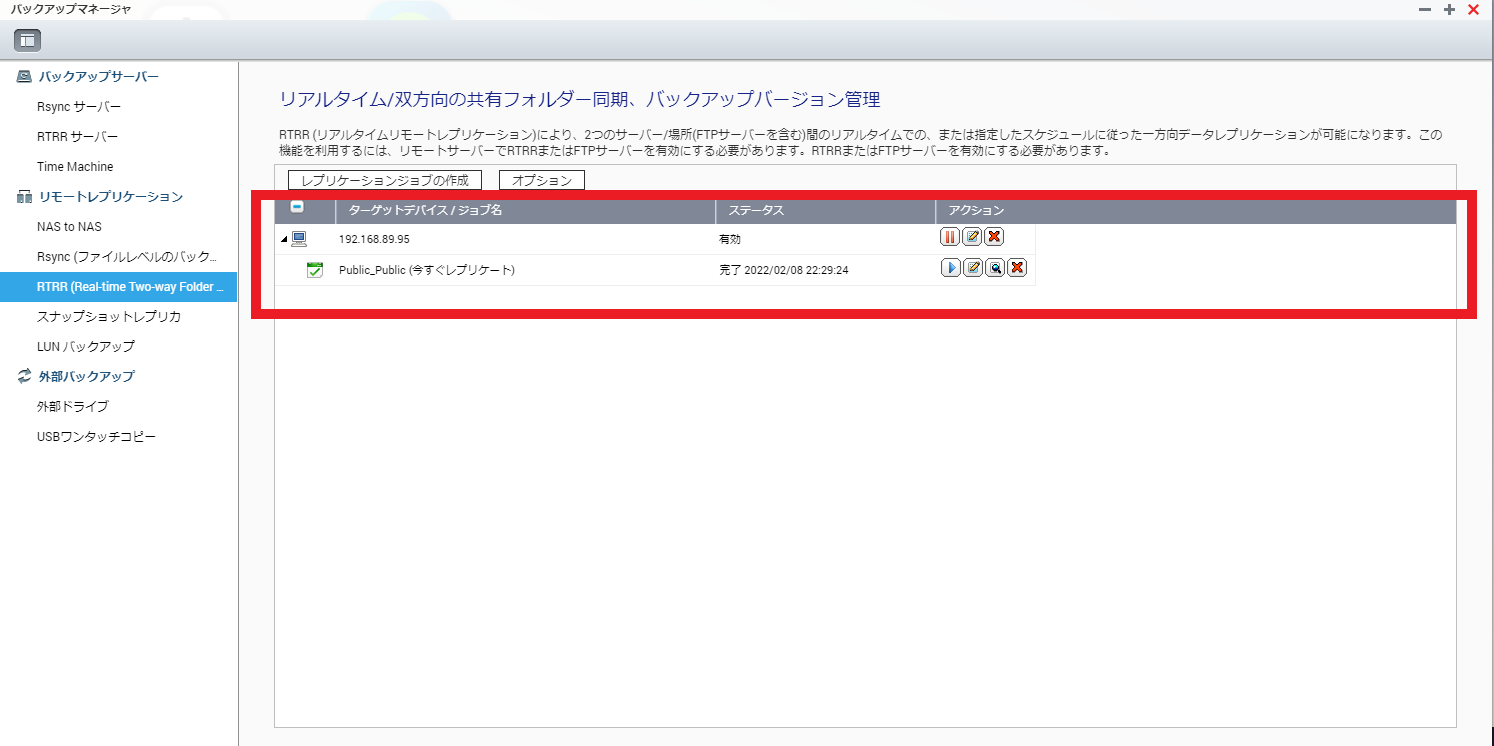Click the Public_Public job schedule icon
1494x746 pixels.
click(315, 270)
